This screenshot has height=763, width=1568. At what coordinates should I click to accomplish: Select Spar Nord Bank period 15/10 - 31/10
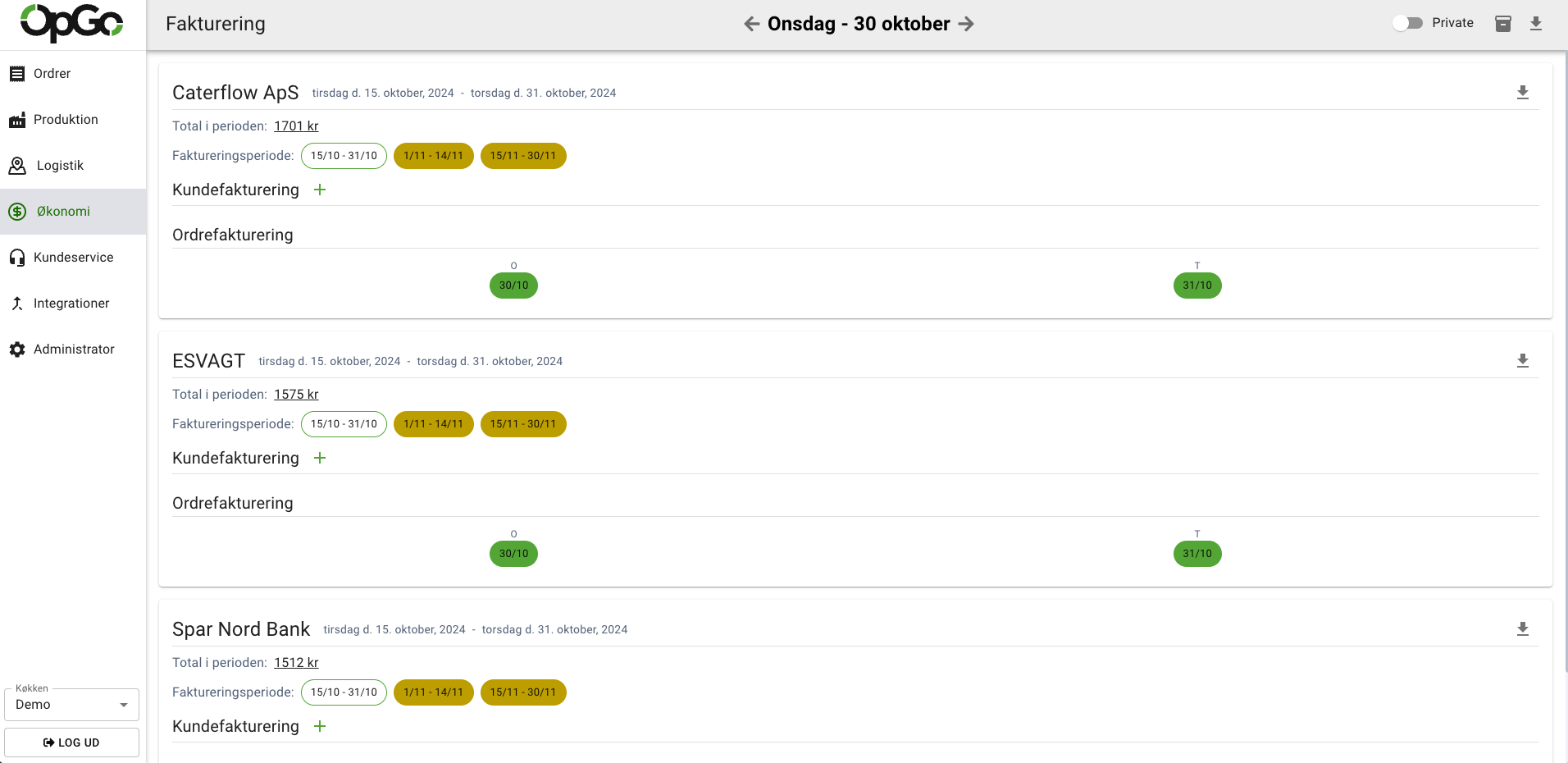point(344,692)
